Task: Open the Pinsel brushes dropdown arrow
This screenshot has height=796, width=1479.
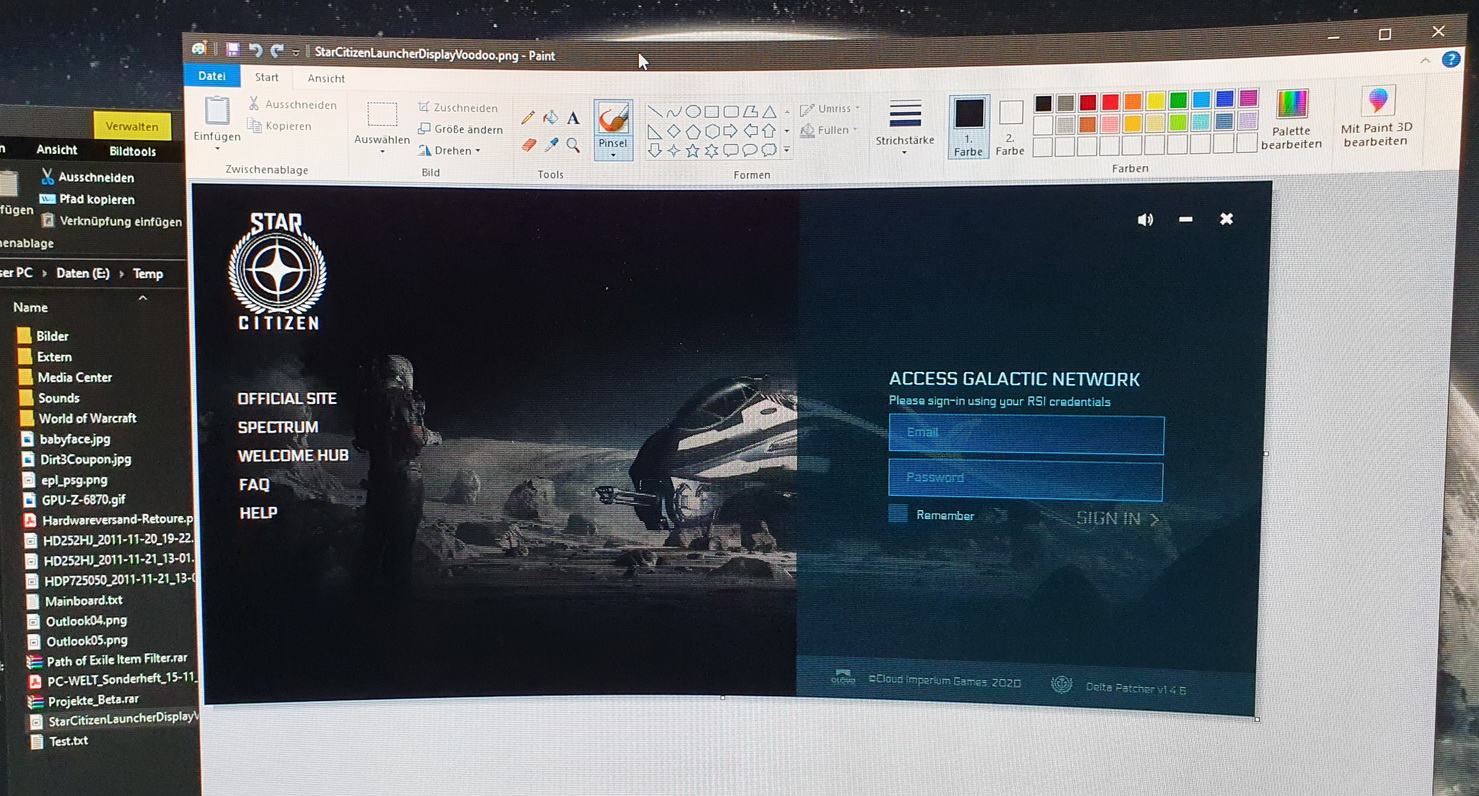Action: [613, 155]
